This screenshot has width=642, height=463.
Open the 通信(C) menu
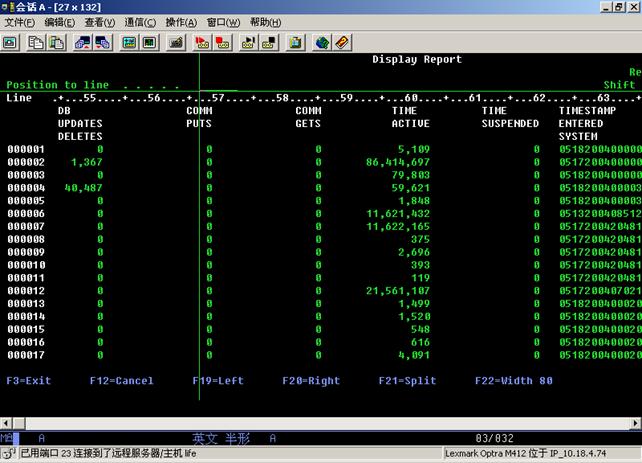(x=140, y=23)
